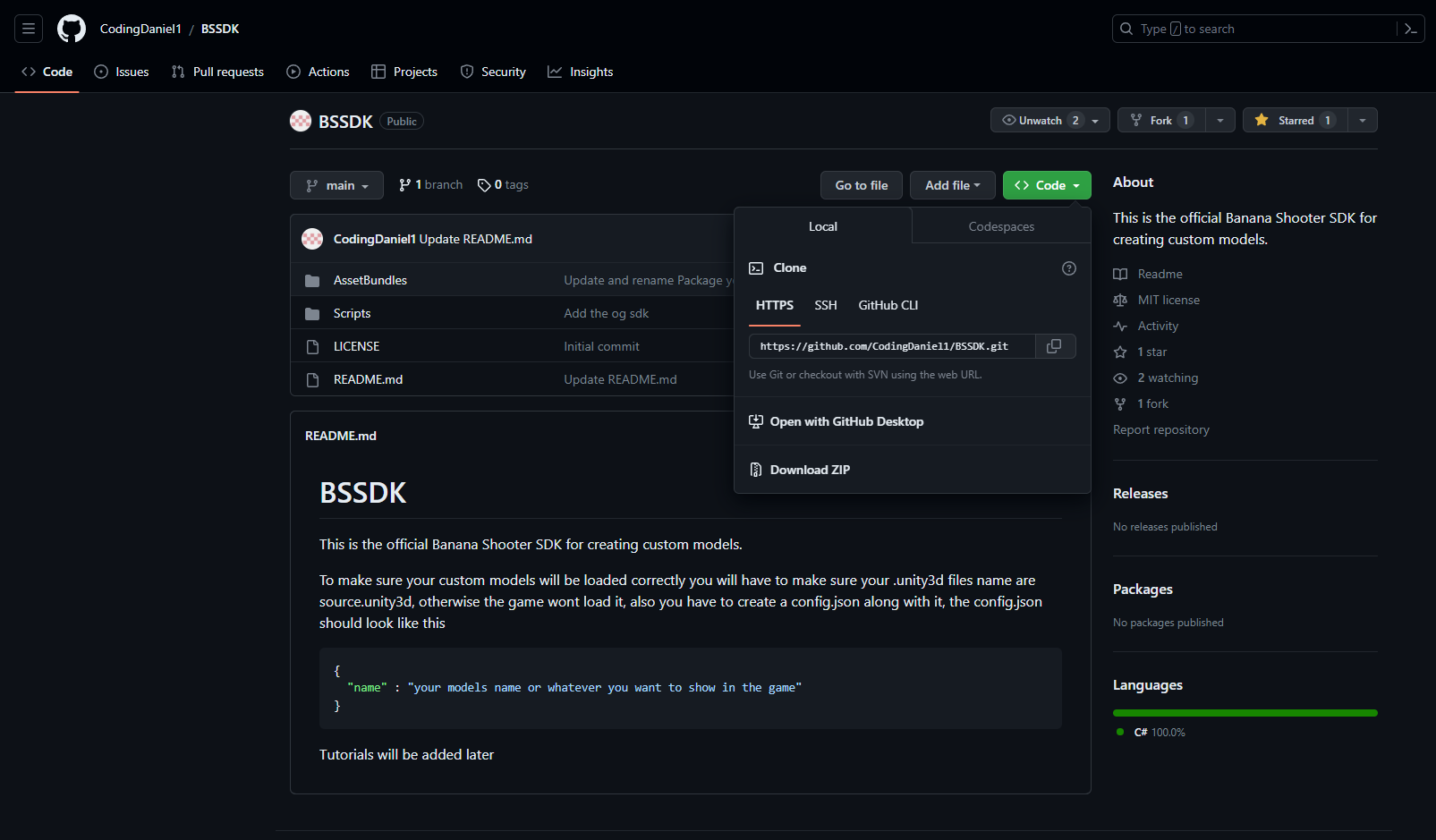
Task: Open the CodingDaniel1 owner link in header
Action: click(140, 29)
